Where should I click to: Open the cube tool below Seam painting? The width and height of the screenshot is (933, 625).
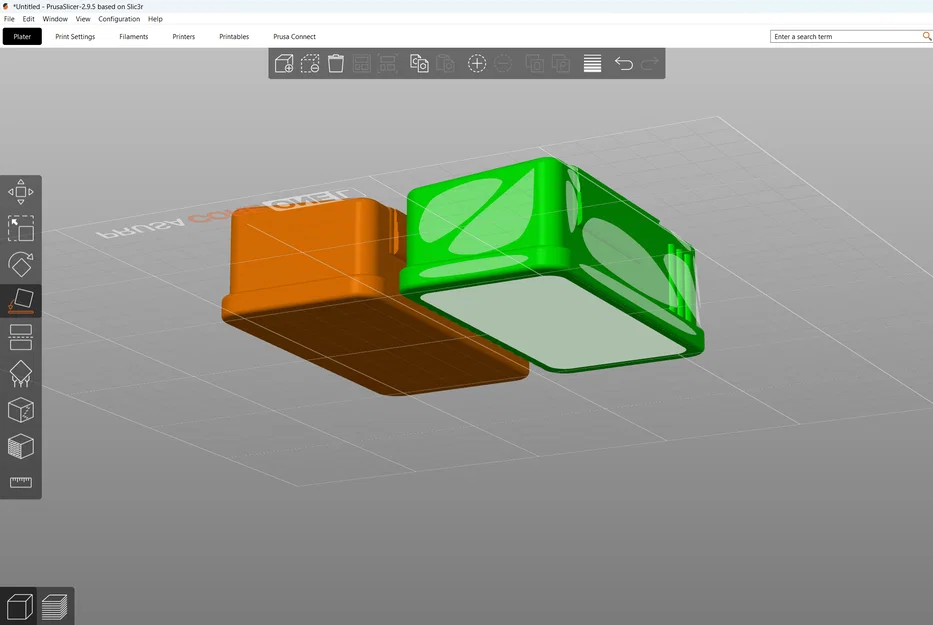click(x=21, y=446)
